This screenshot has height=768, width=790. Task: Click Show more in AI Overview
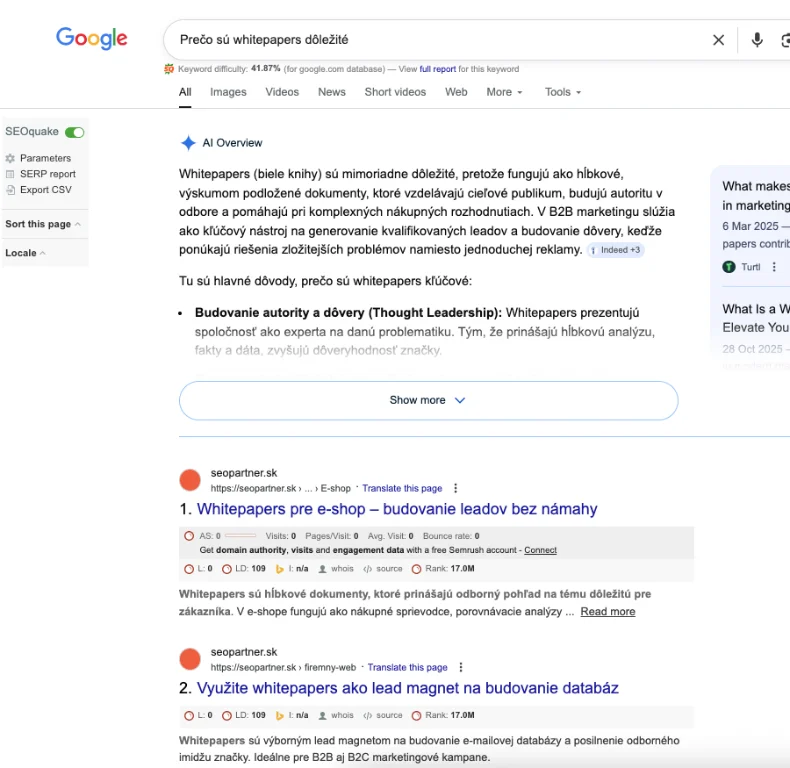click(x=428, y=400)
